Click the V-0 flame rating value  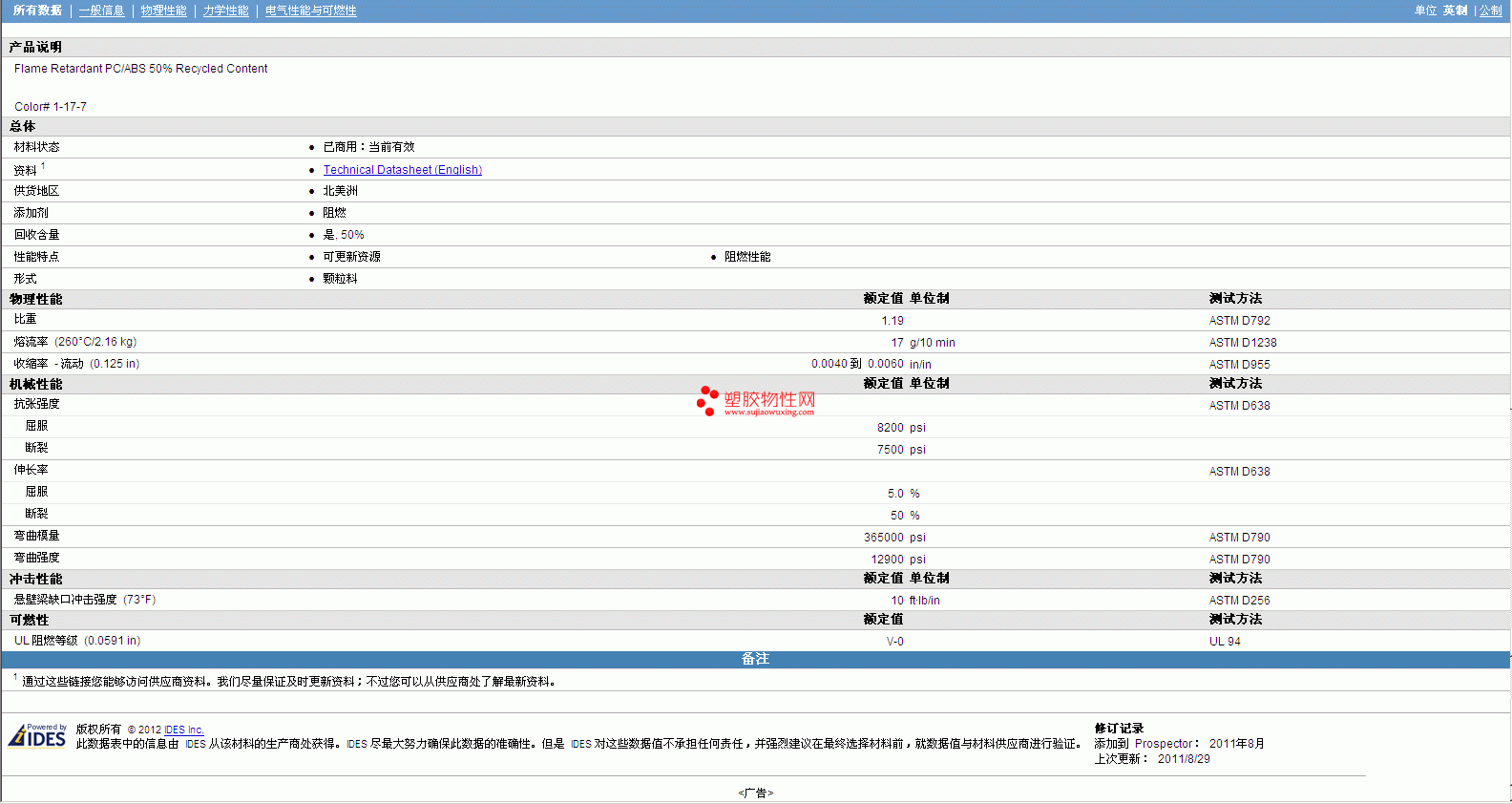894,642
